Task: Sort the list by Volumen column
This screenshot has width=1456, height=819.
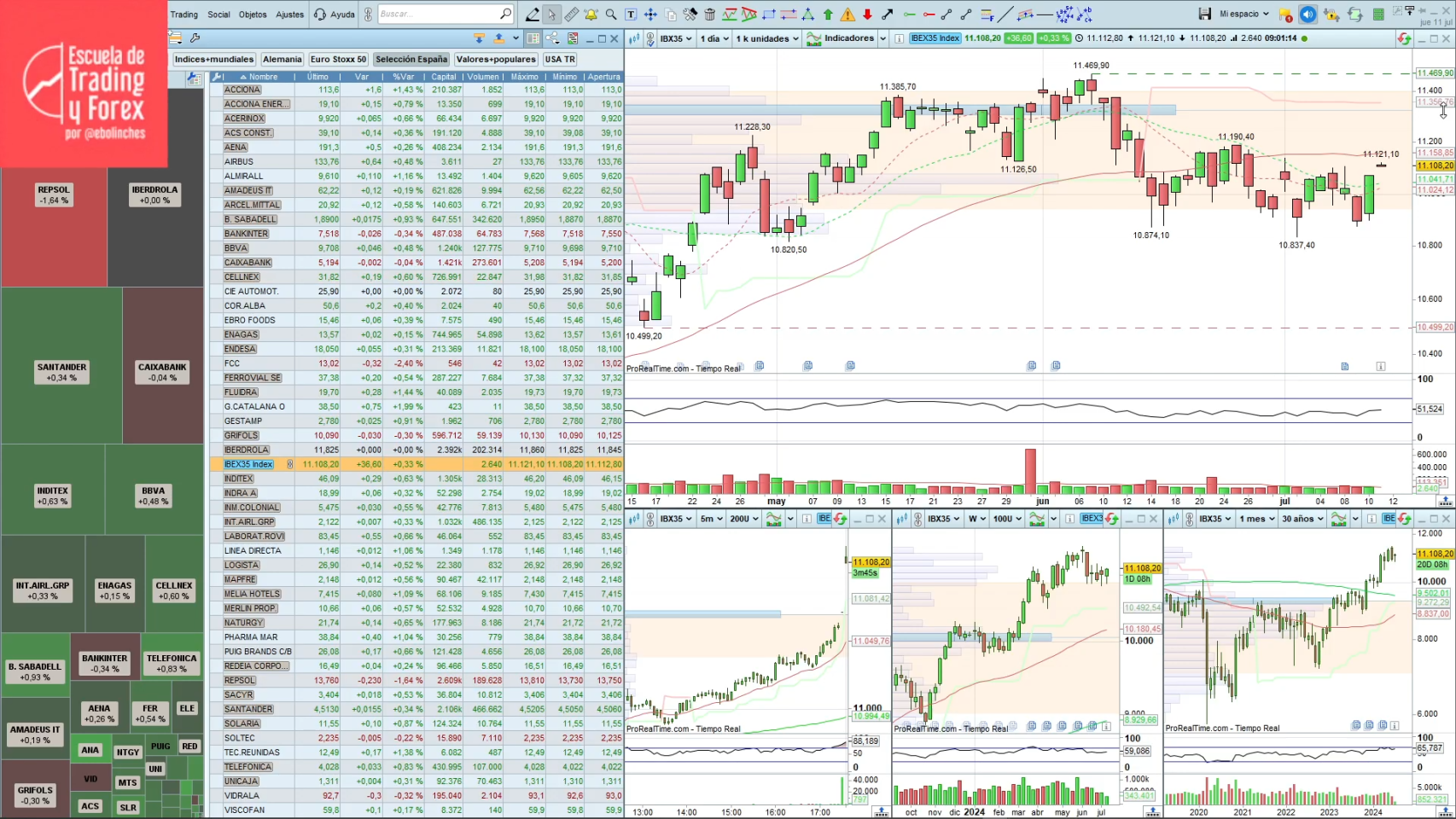Action: click(x=483, y=77)
